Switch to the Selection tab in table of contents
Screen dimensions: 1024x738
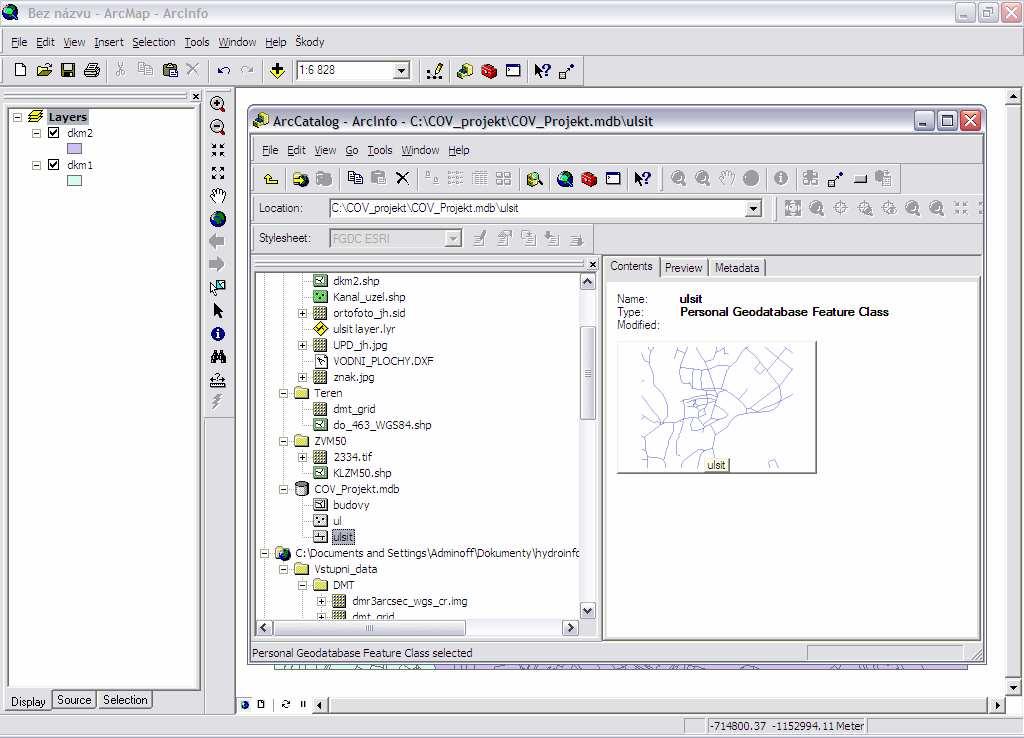[125, 700]
